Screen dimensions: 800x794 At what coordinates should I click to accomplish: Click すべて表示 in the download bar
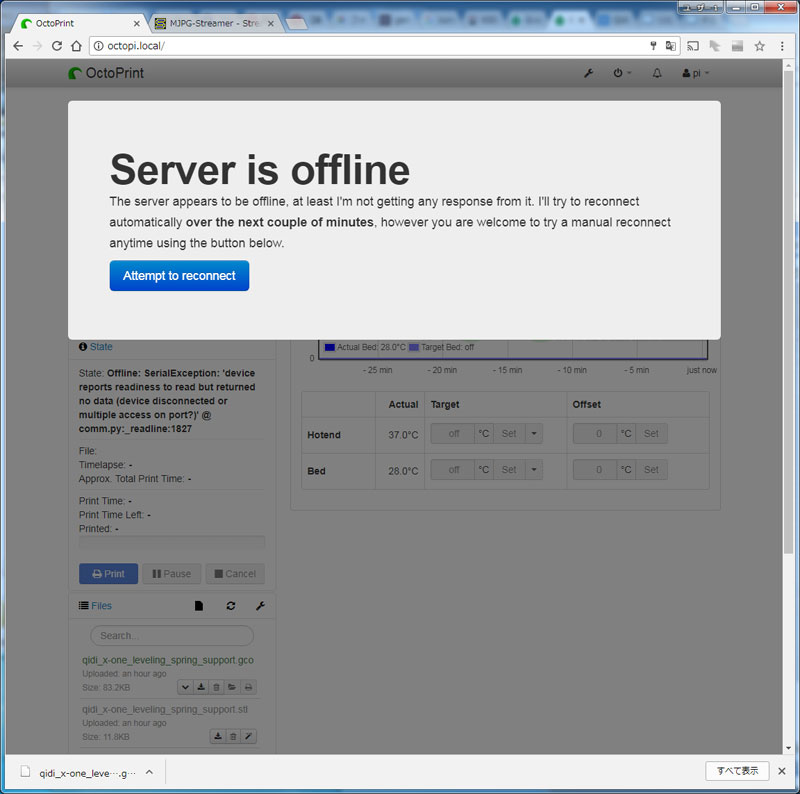pyautogui.click(x=737, y=771)
